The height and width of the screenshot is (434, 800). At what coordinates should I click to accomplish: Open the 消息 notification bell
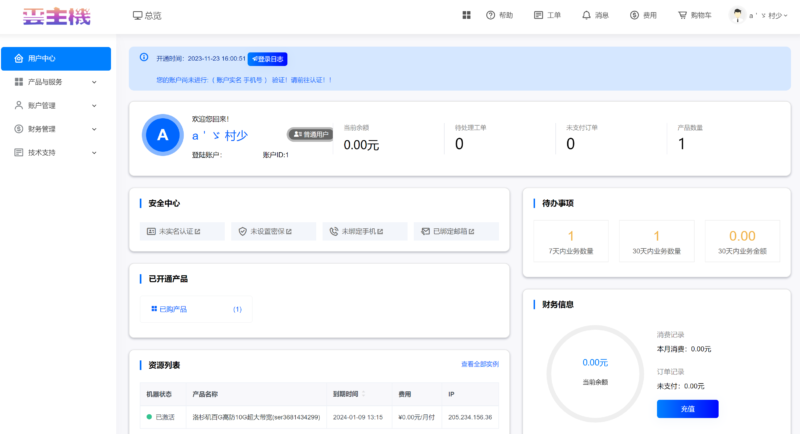tap(594, 16)
